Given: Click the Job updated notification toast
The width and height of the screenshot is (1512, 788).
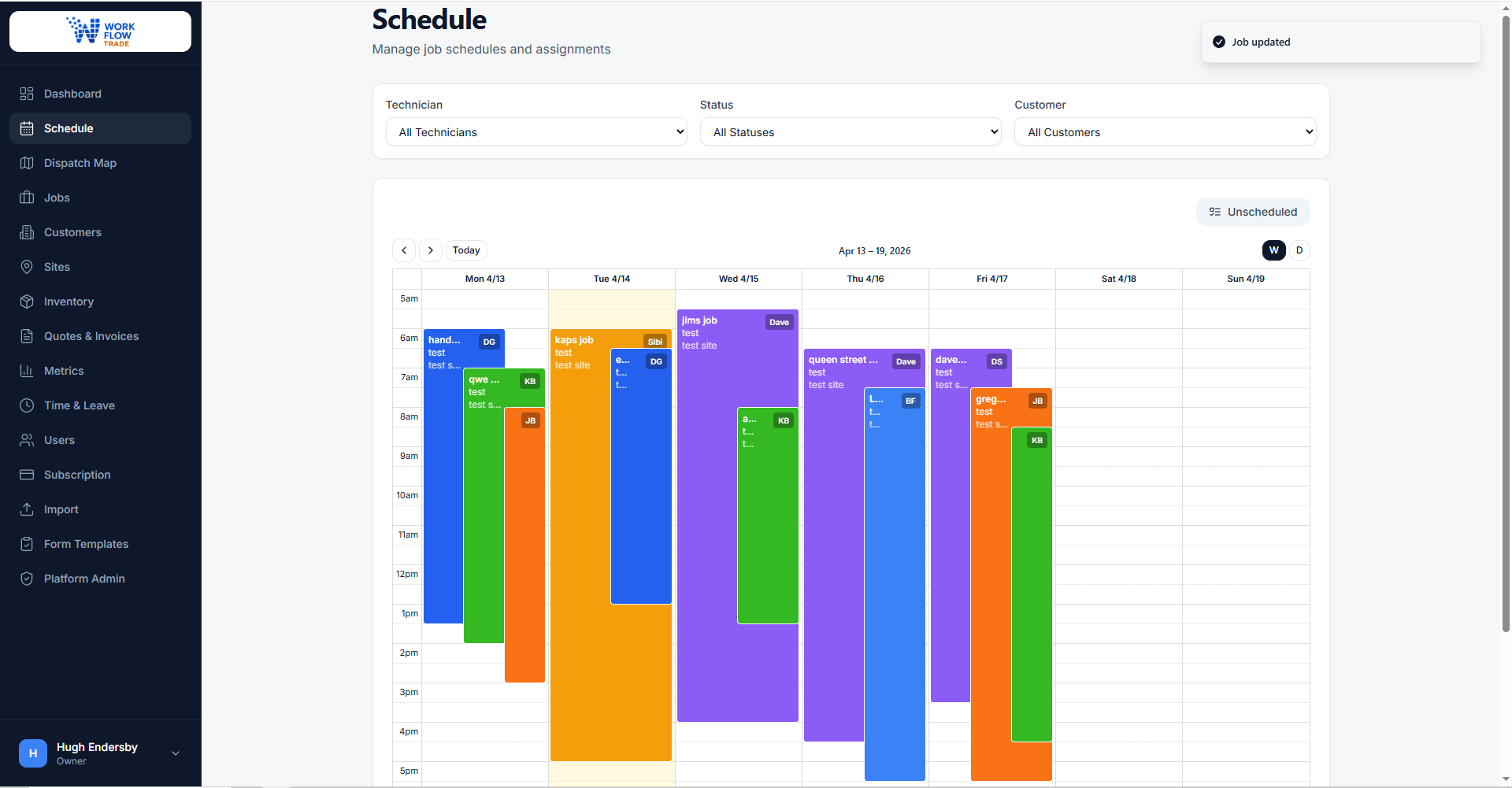Looking at the screenshot, I should coord(1341,42).
